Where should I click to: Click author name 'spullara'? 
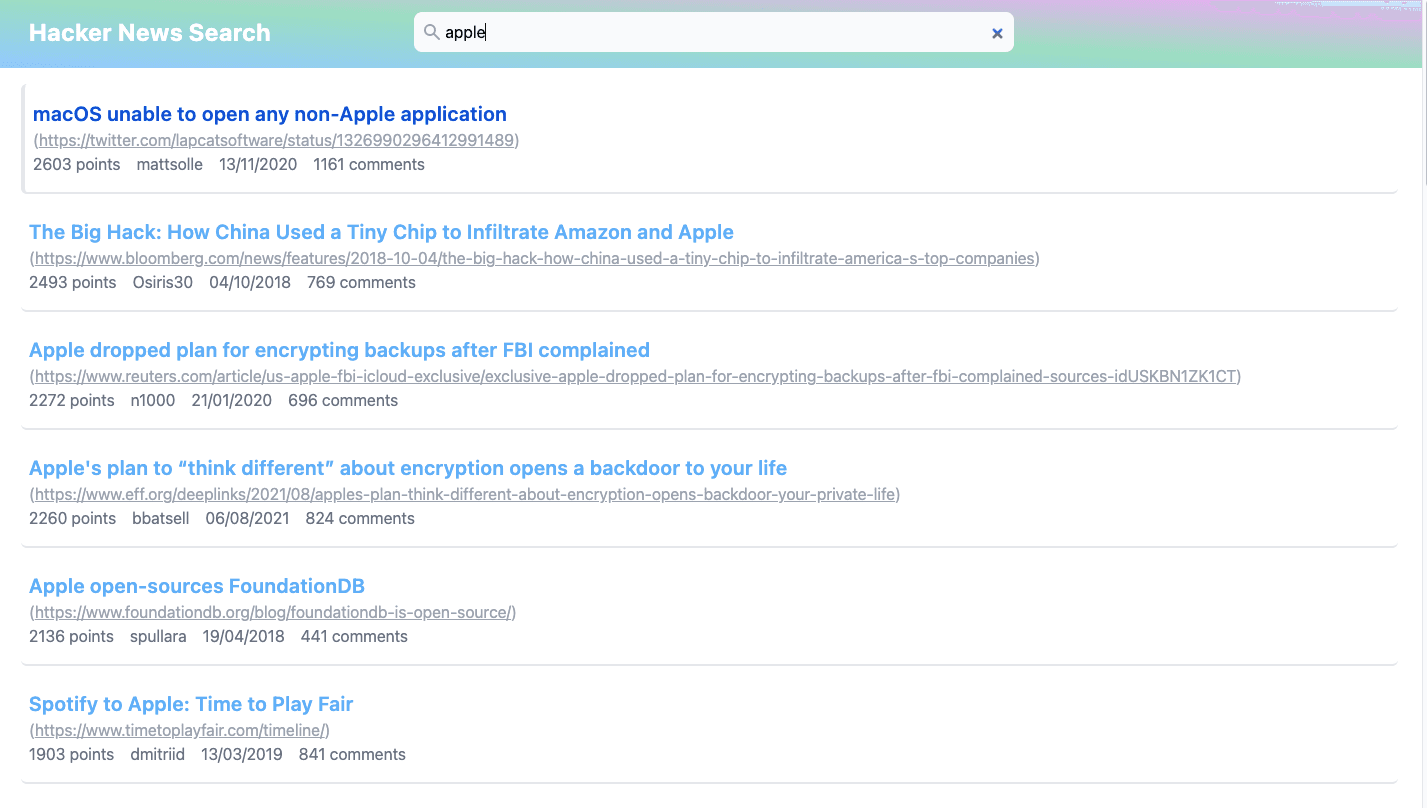point(158,636)
